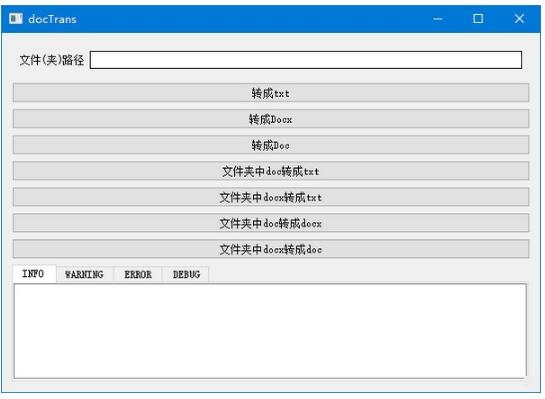
Task: Click the docTrans app icon in title bar
Action: [x=16, y=18]
